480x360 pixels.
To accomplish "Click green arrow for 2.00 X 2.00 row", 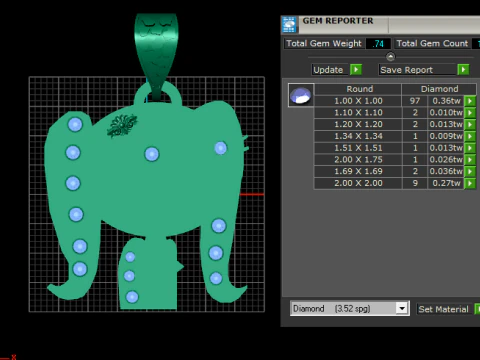I will (x=470, y=183).
